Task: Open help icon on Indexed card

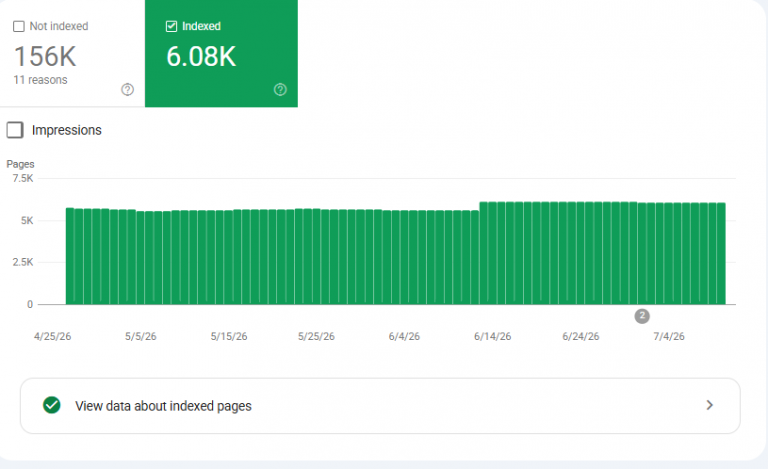Action: 280,90
